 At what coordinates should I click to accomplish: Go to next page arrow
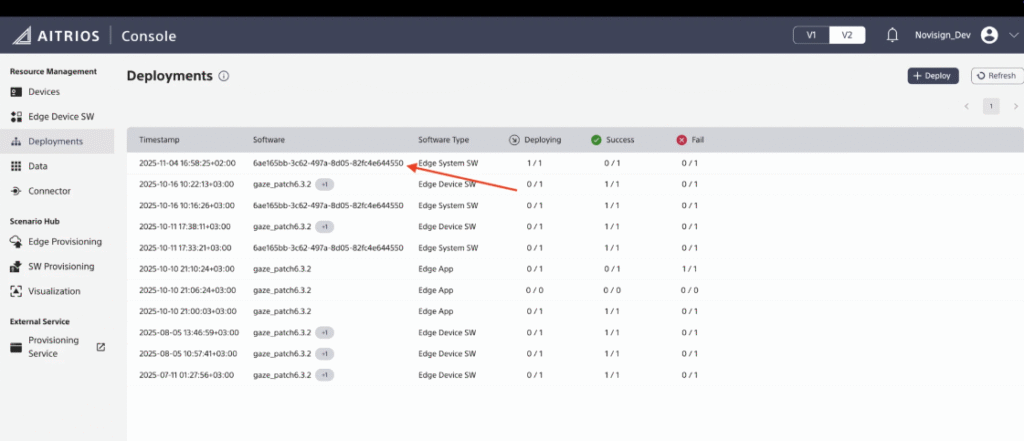click(1016, 106)
